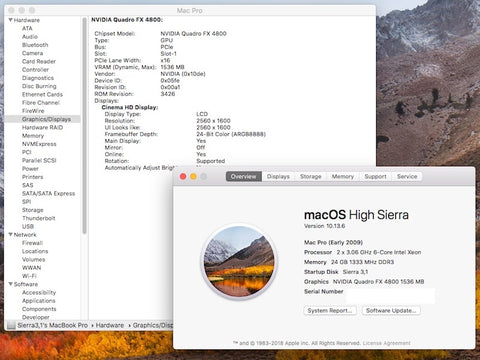The image size is (480, 360).
Task: Switch to the Overview tab
Action: click(x=243, y=176)
